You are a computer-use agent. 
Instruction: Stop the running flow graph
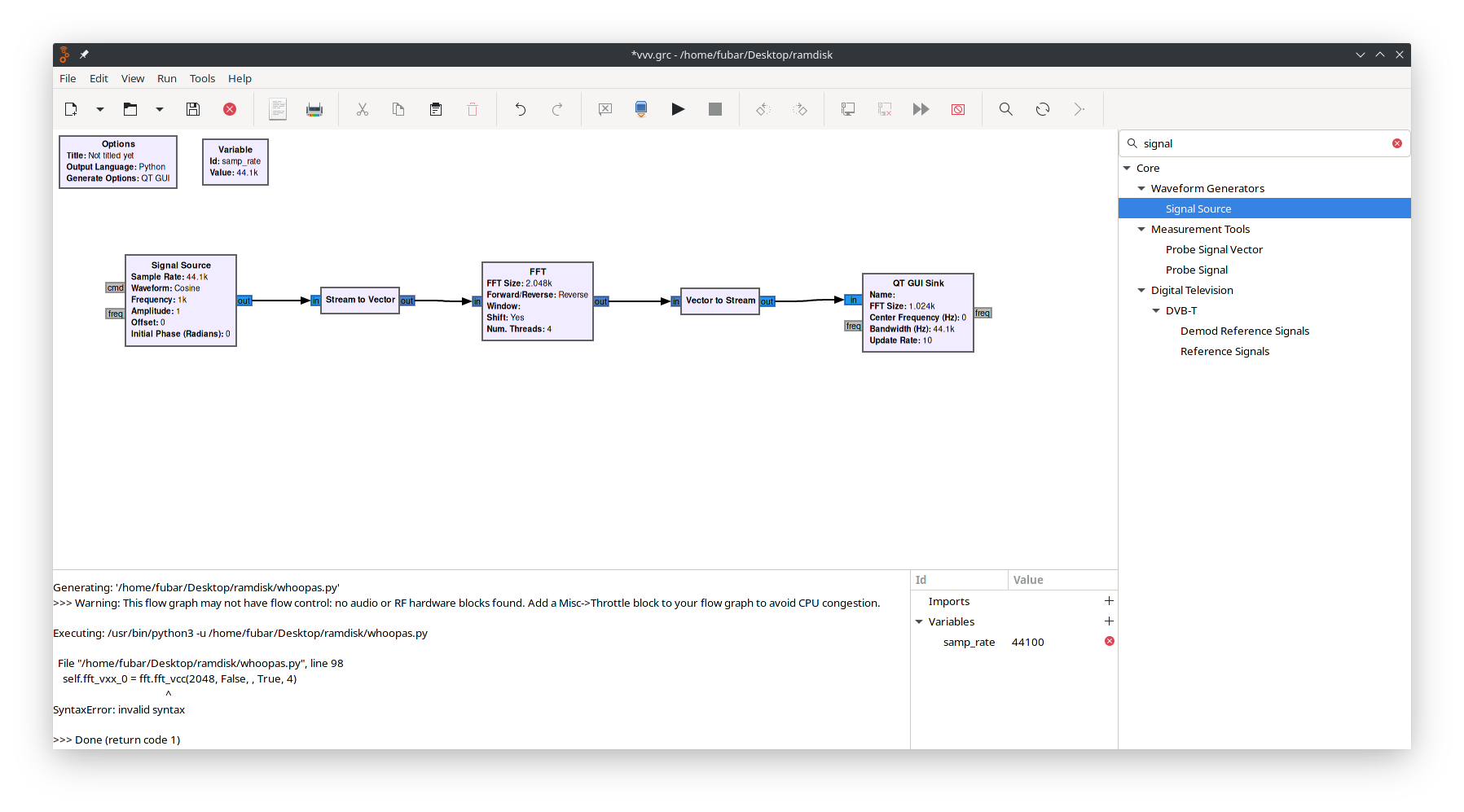coord(714,108)
